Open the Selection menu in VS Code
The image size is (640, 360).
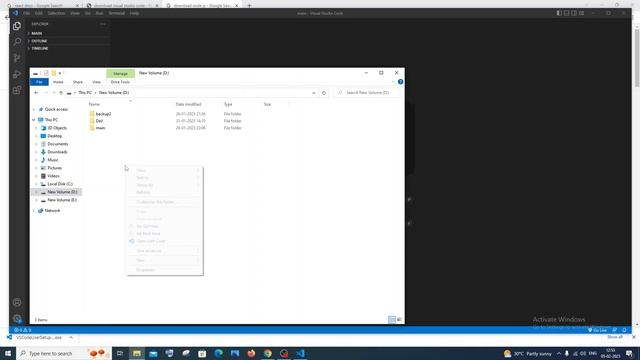coord(56,13)
